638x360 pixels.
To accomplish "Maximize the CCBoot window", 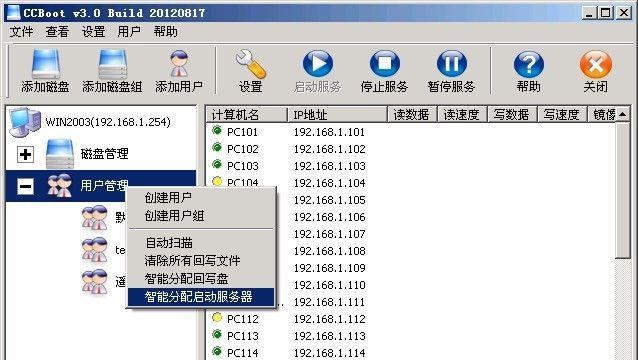I will point(605,13).
